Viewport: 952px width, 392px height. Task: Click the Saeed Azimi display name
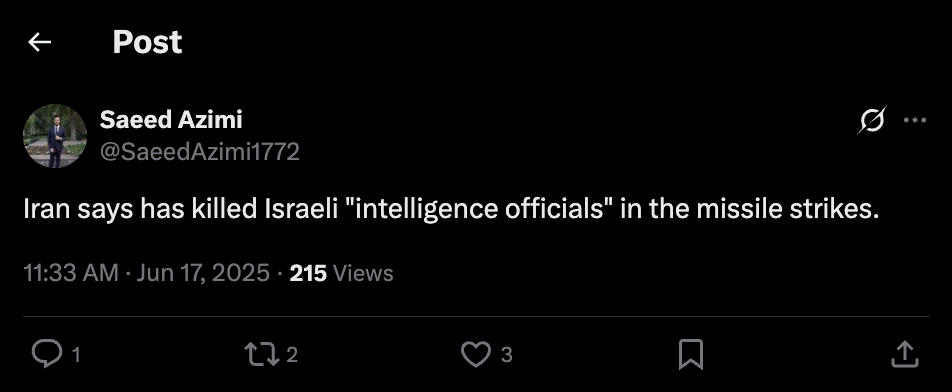point(171,120)
